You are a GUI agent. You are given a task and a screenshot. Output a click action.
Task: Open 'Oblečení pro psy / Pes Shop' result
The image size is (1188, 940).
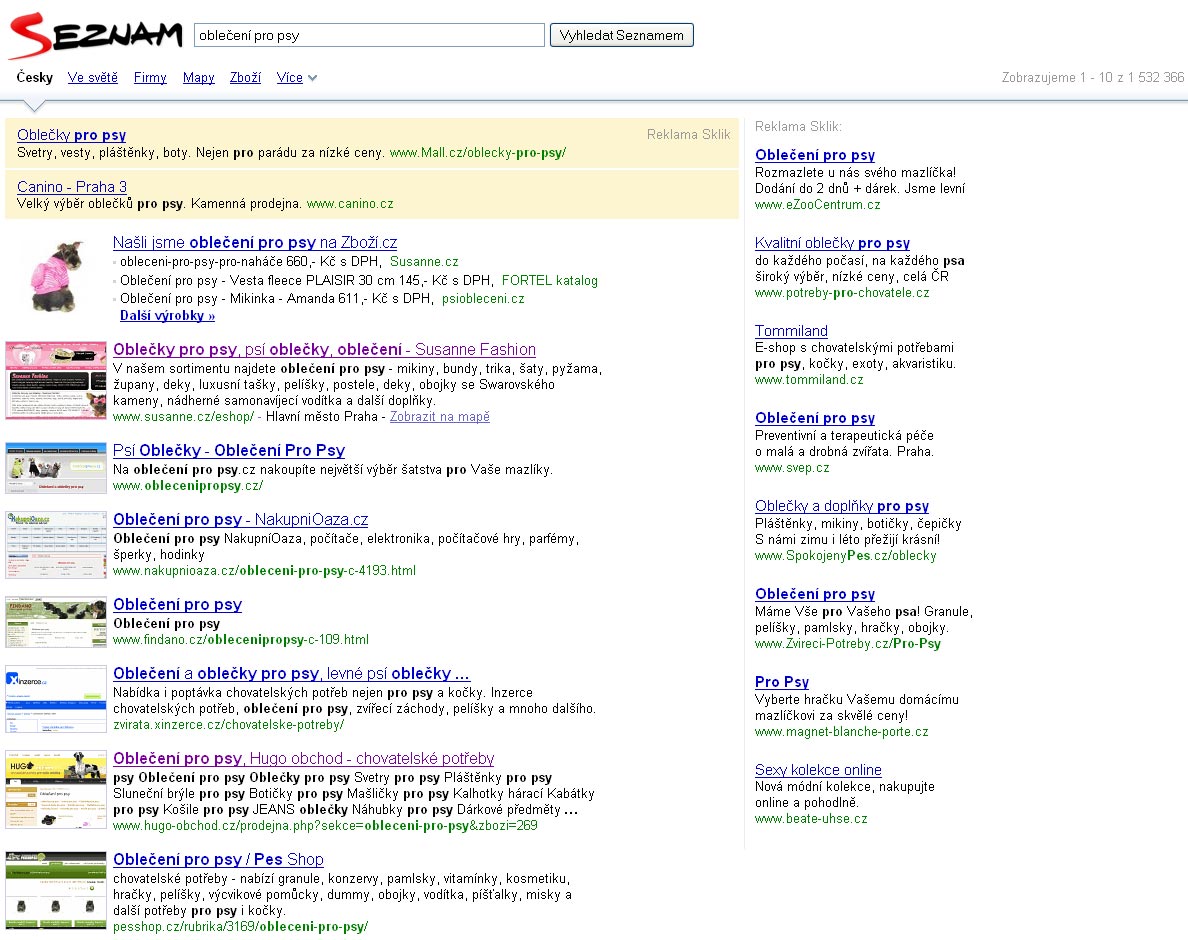click(218, 860)
